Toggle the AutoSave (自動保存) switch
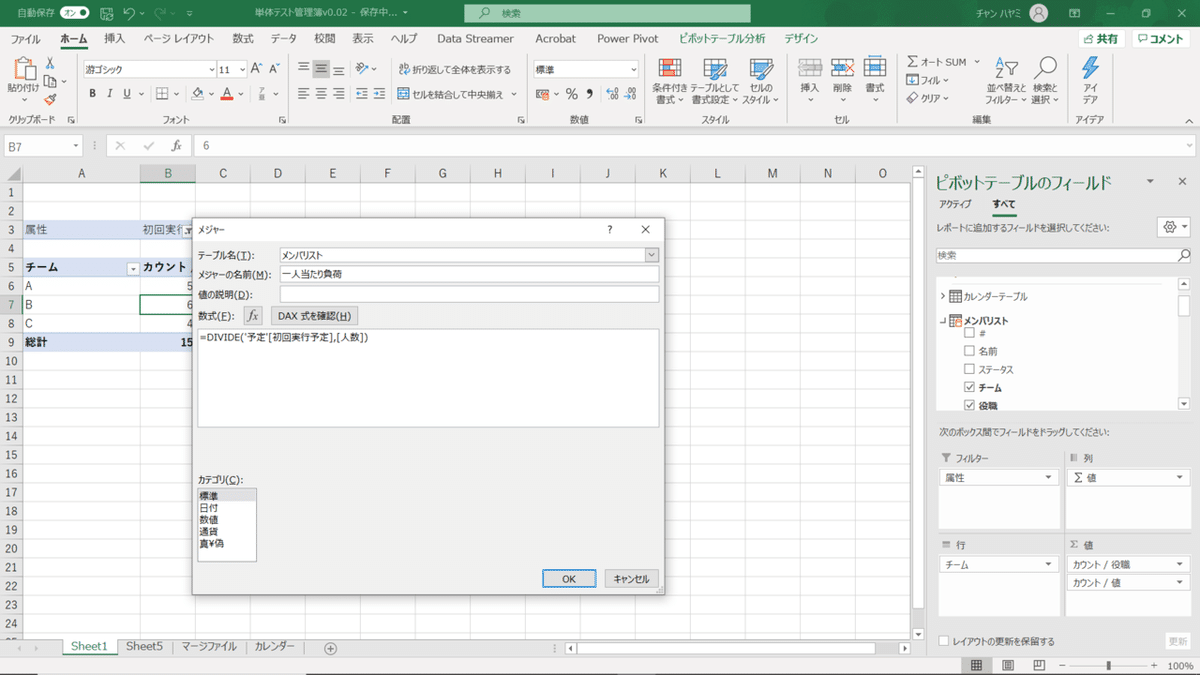 (74, 13)
